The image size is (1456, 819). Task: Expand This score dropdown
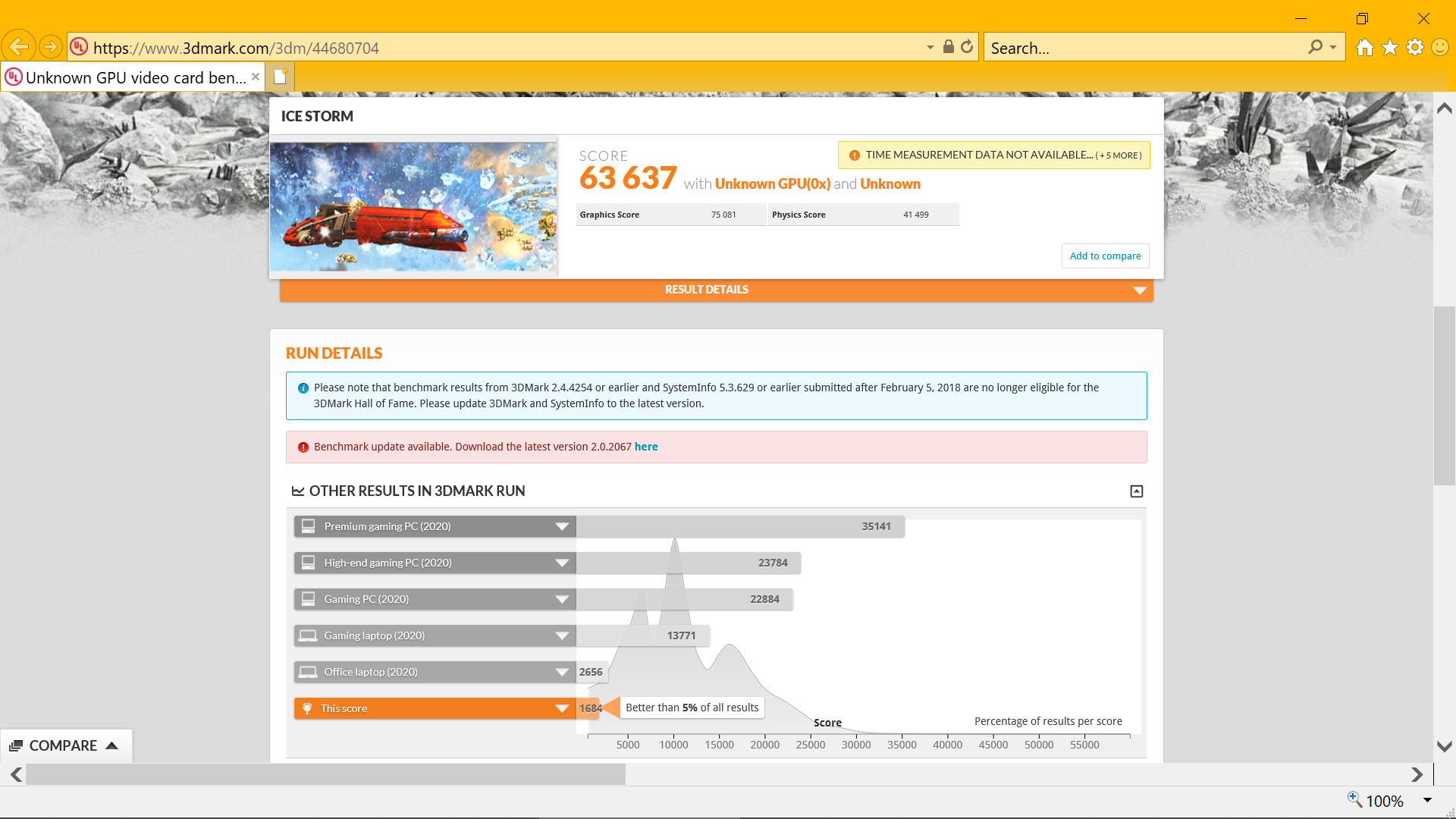tap(562, 708)
